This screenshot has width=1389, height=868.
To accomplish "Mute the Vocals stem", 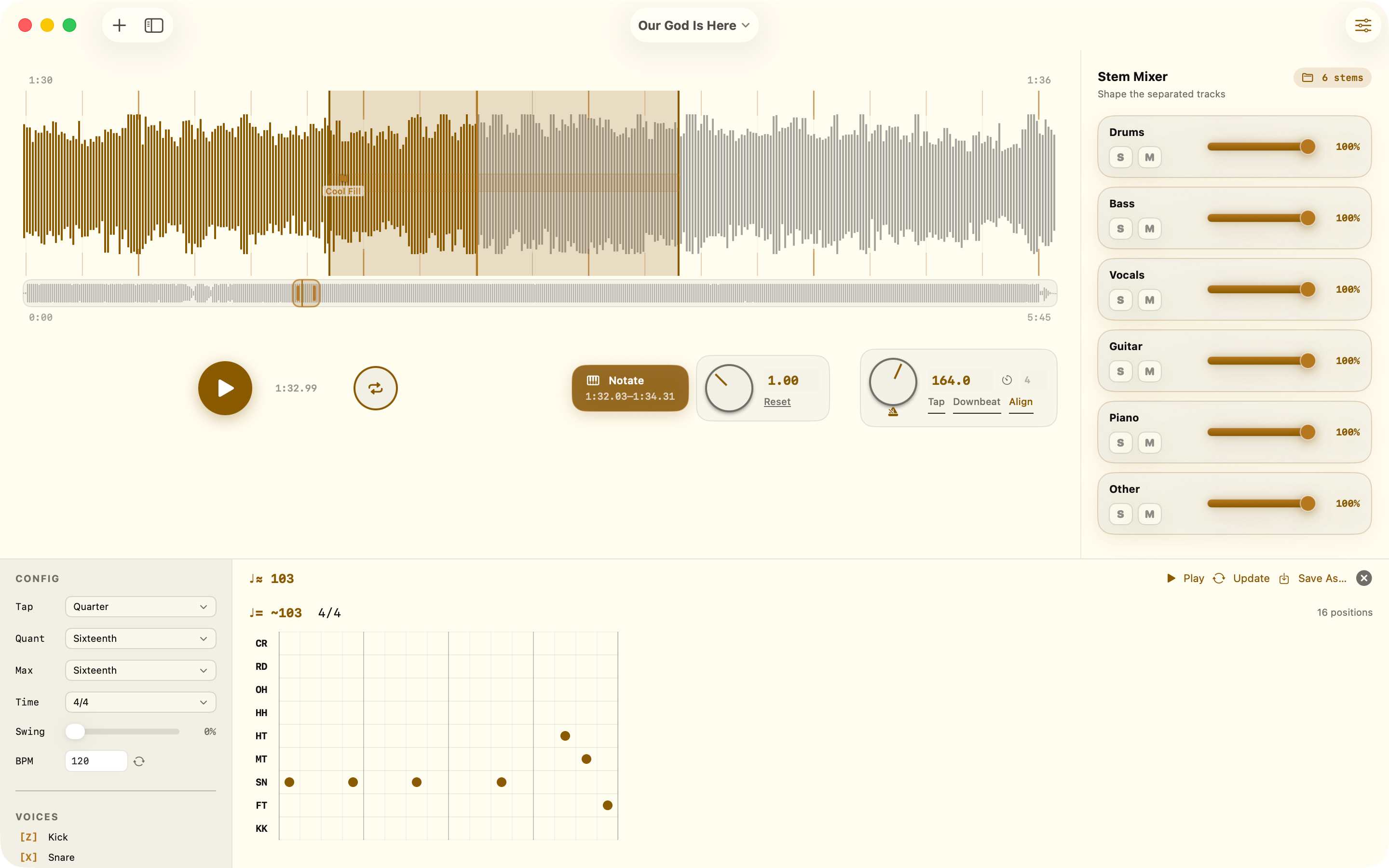I will point(1149,299).
